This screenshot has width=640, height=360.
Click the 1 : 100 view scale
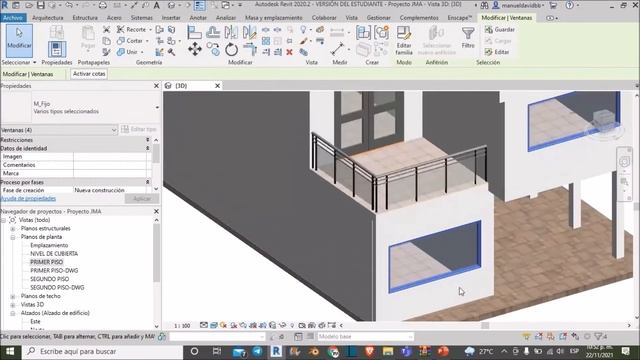click(x=182, y=326)
